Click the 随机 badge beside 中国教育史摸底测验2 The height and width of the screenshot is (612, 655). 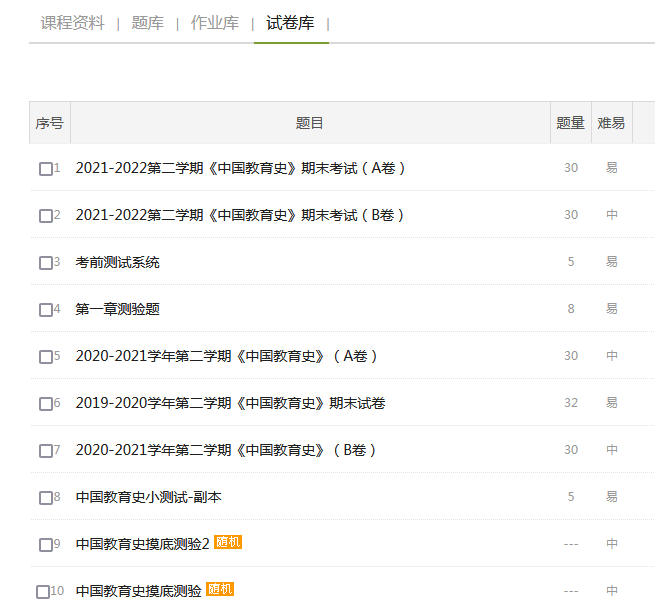click(228, 542)
